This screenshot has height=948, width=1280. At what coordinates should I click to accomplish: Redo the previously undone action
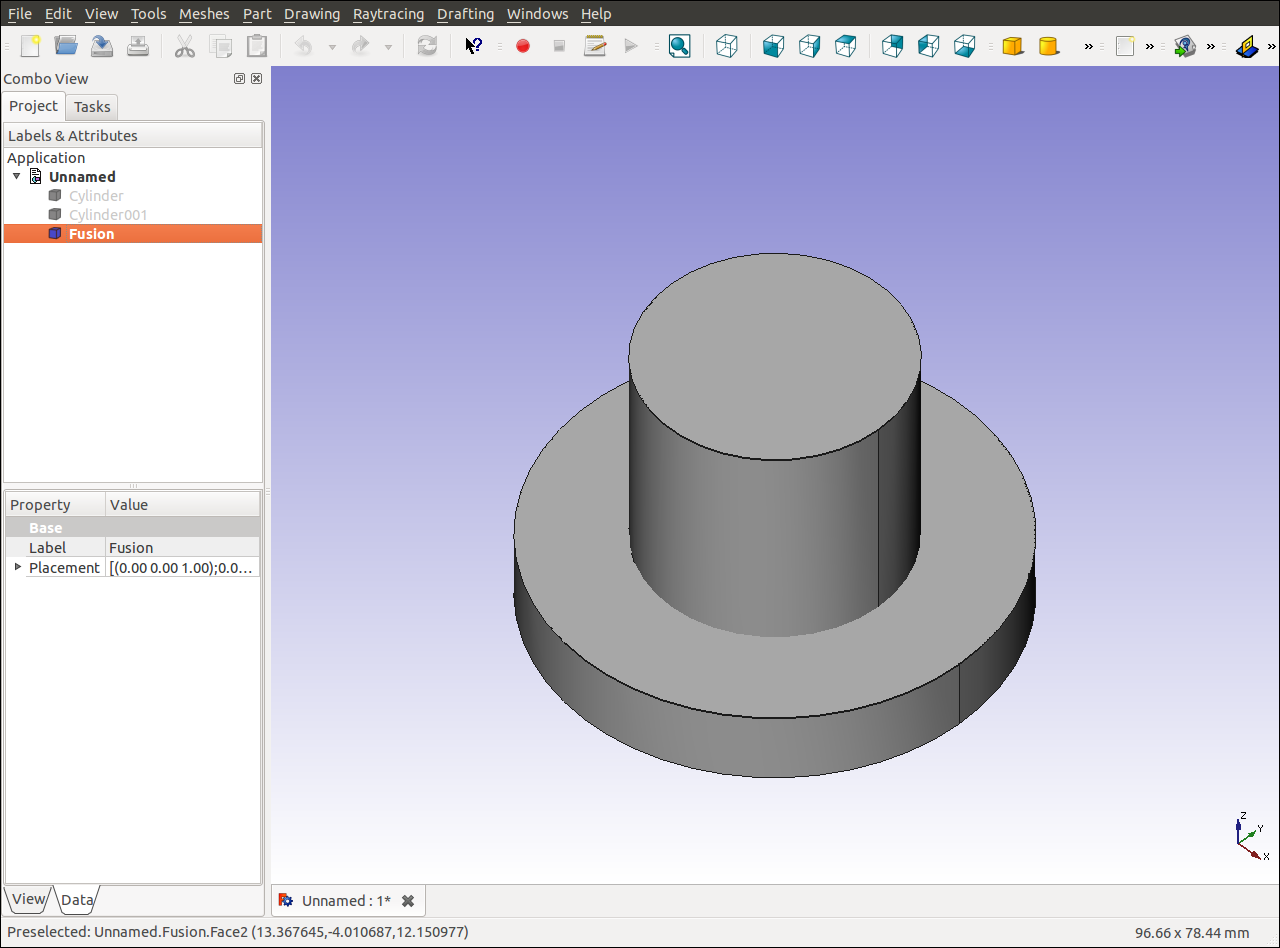click(360, 46)
